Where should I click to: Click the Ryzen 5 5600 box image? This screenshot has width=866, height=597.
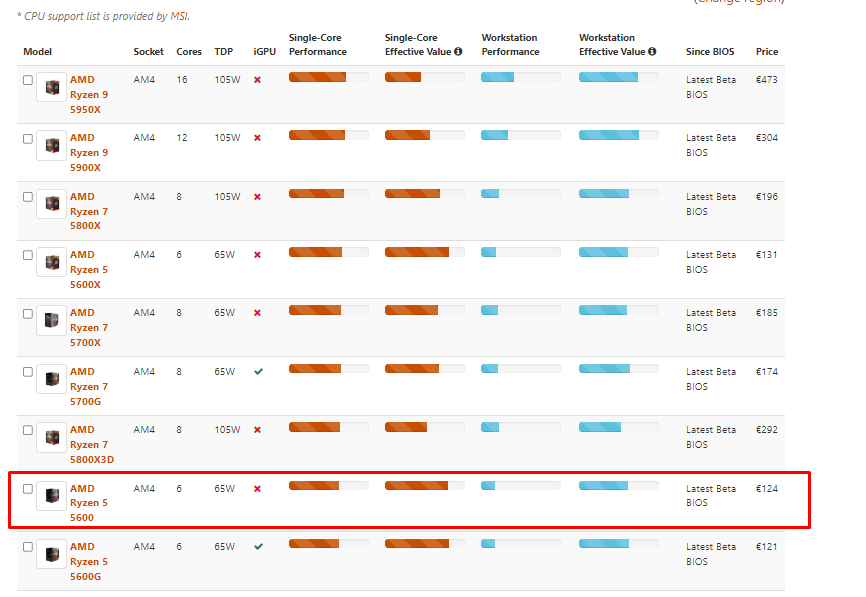pyautogui.click(x=52, y=495)
